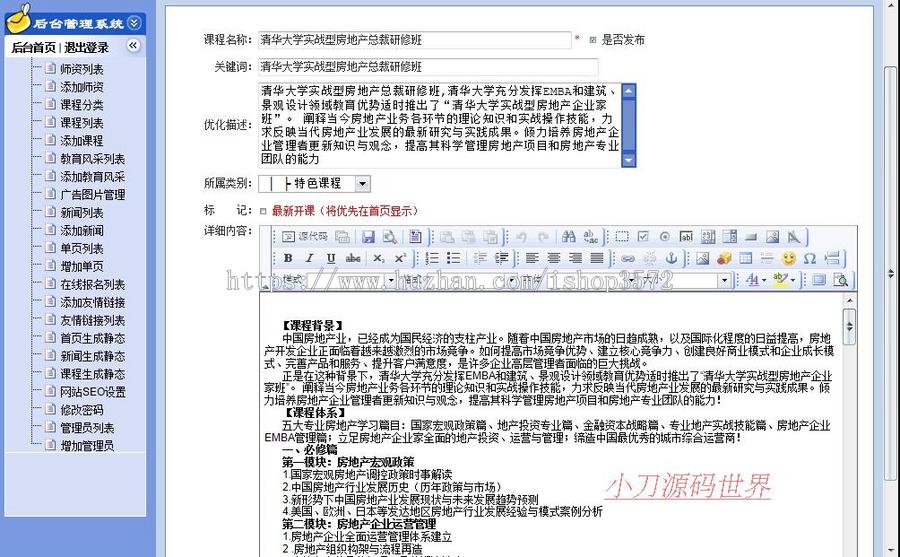Toggle the 是否发布 checkbox
900x557 pixels.
[x=593, y=40]
